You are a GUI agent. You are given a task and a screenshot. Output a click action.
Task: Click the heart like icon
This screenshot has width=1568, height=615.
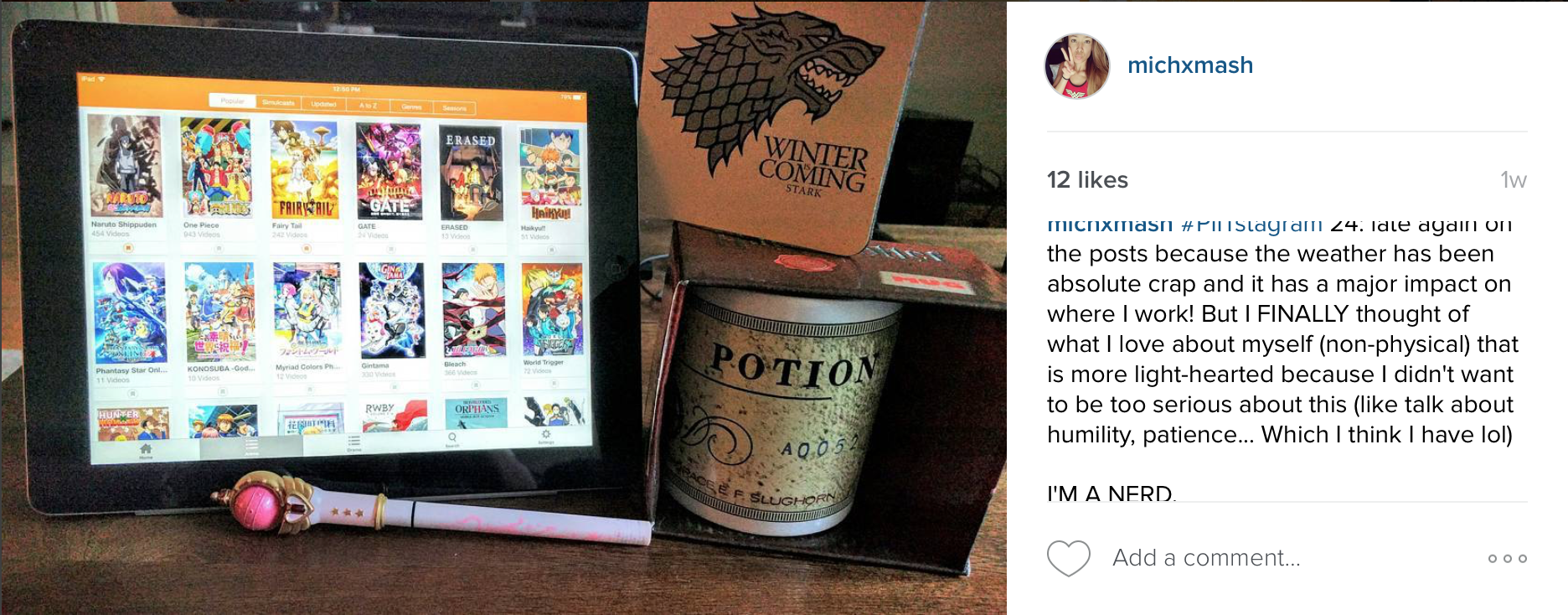point(1069,558)
